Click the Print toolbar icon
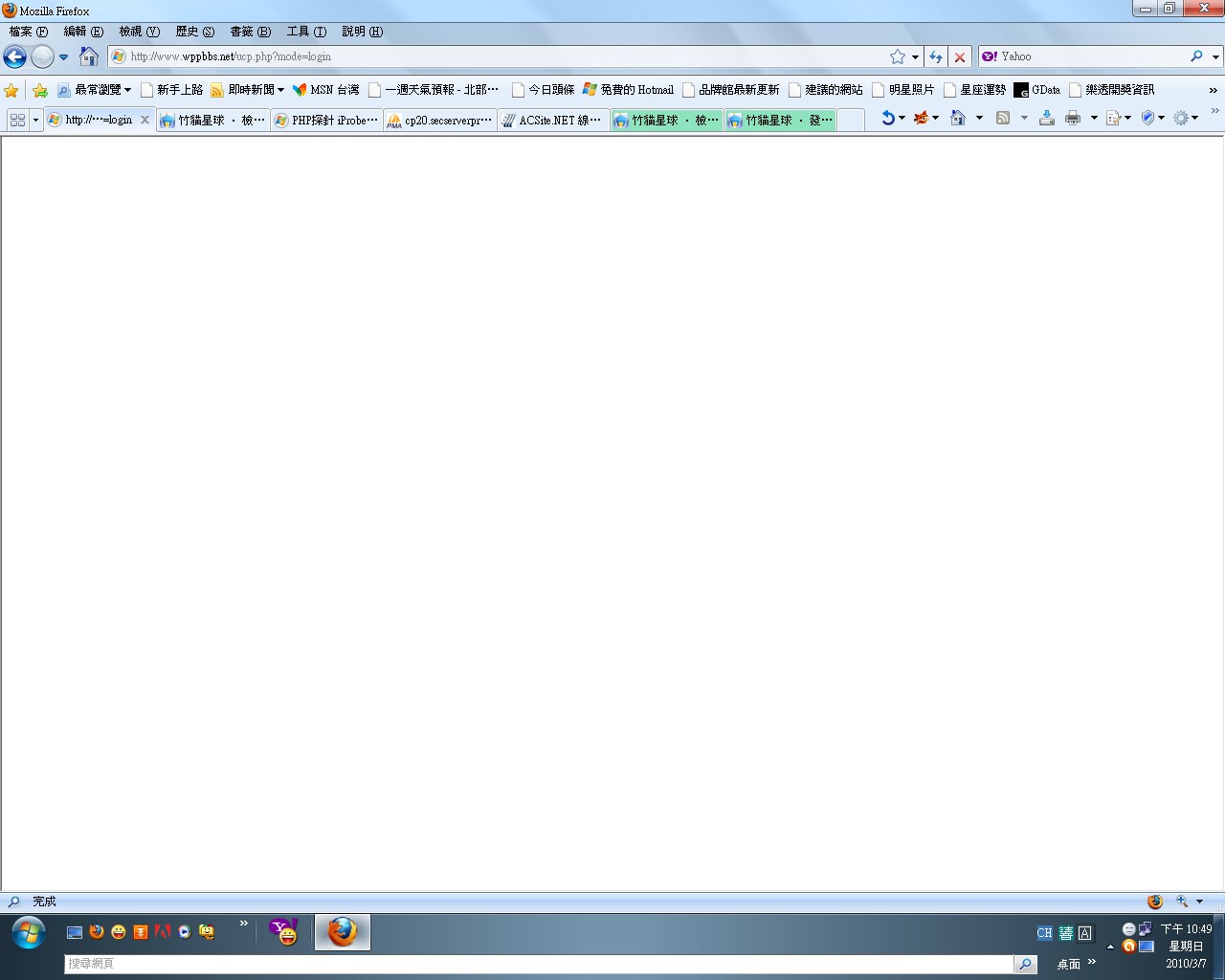This screenshot has width=1225, height=980. [1073, 118]
